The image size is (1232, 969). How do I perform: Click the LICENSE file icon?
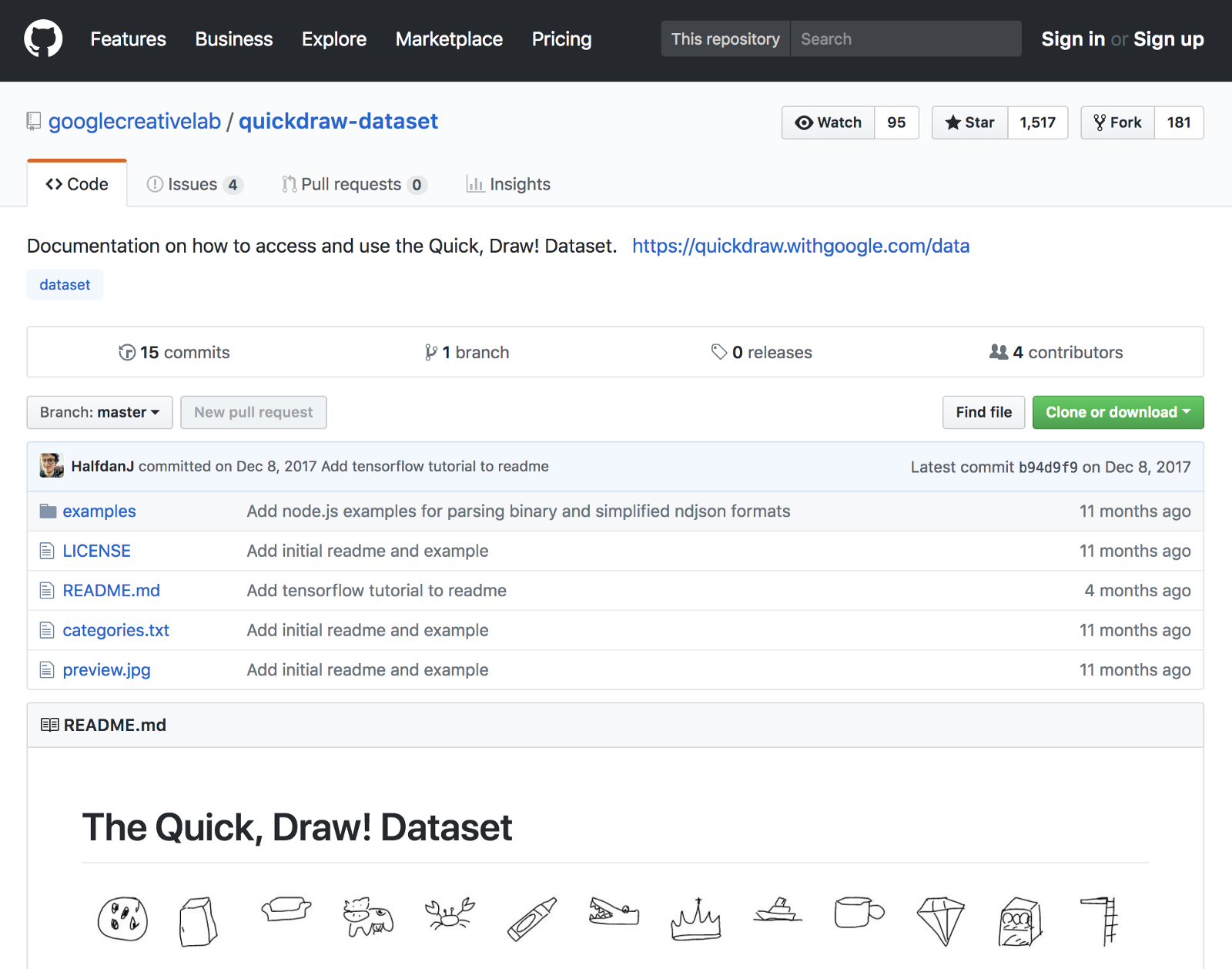[47, 552]
